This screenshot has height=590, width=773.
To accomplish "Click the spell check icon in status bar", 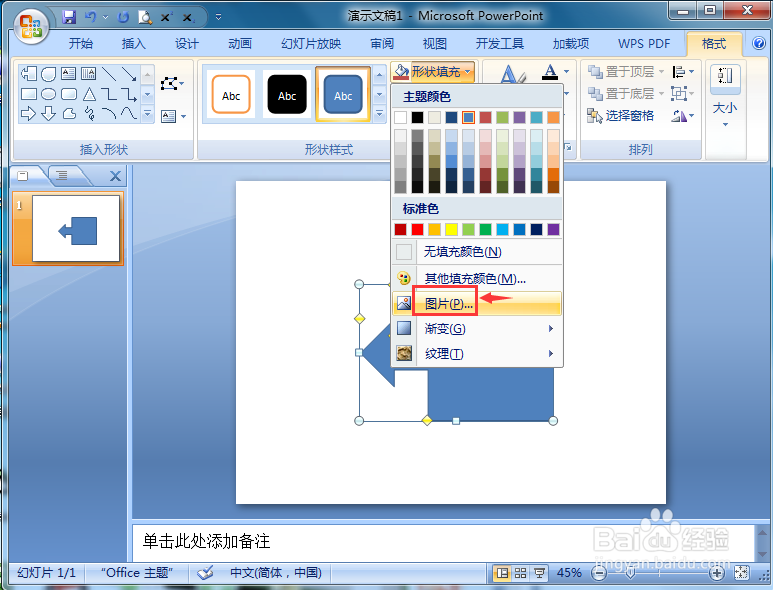I will (x=205, y=572).
